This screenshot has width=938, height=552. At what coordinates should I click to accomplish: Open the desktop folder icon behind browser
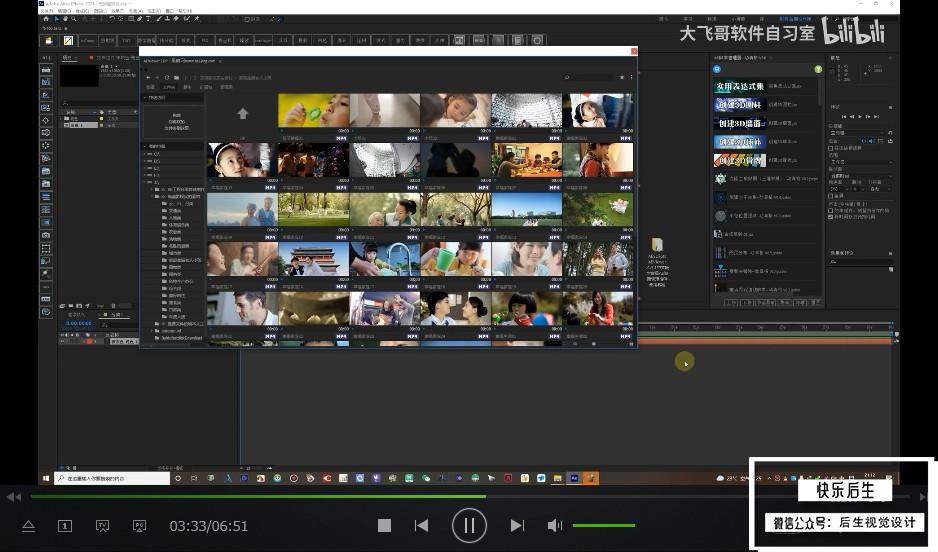657,245
